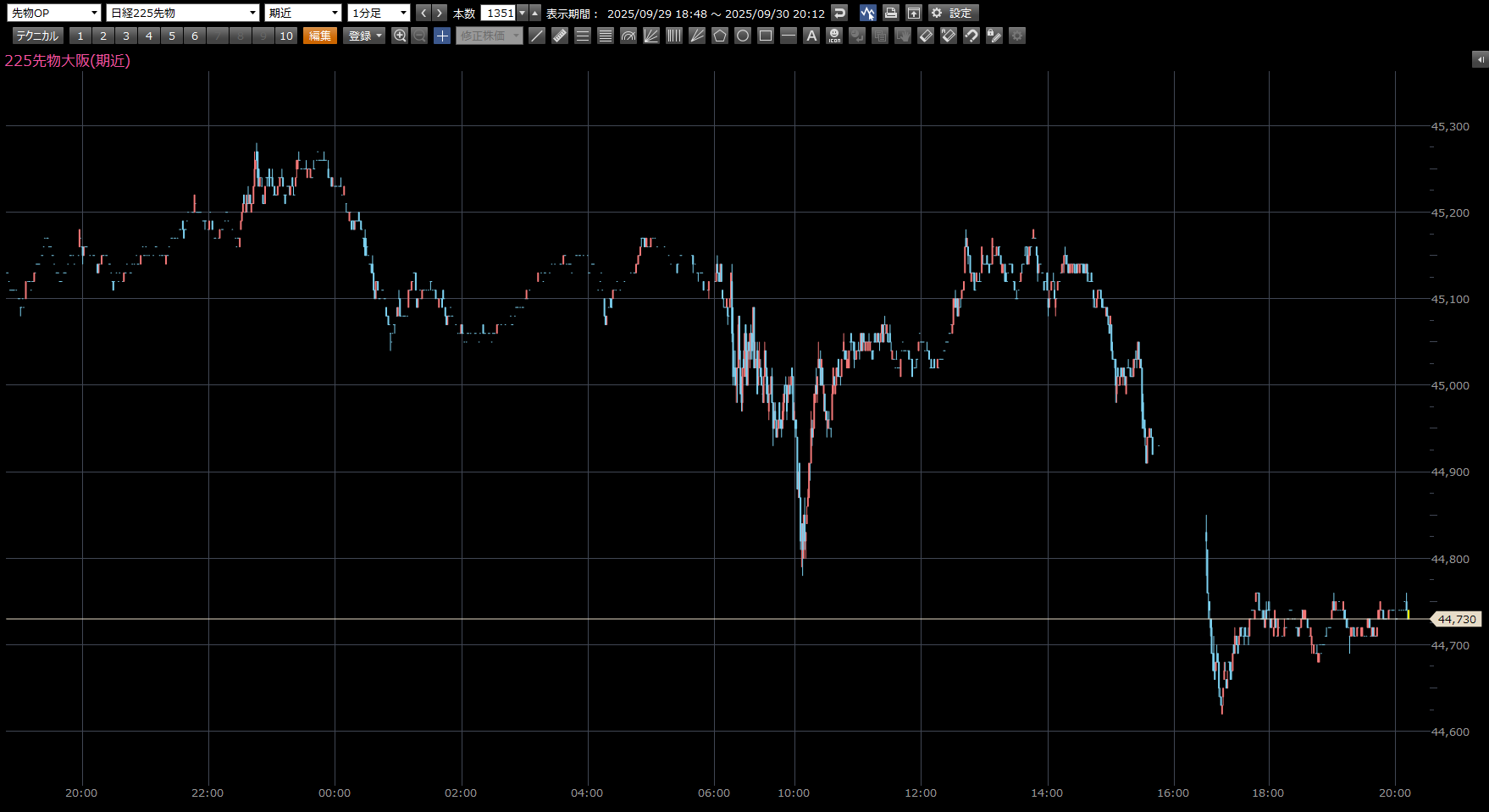Zoom in on the chart
Image resolution: width=1489 pixels, height=812 pixels.
[400, 36]
